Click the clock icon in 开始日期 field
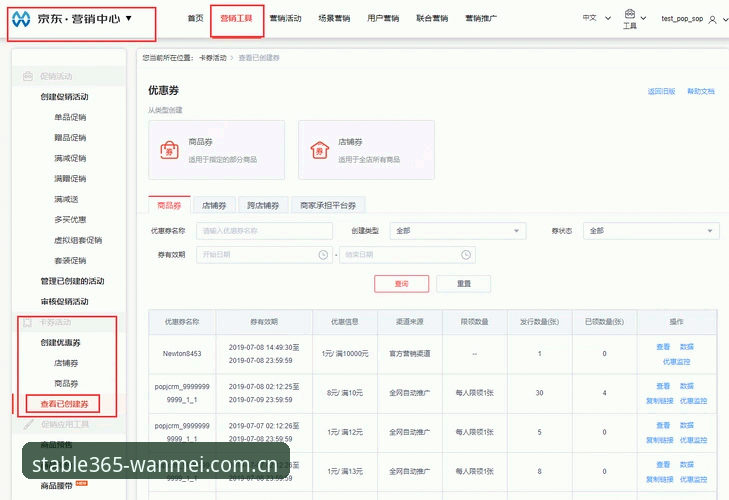 pos(323,254)
